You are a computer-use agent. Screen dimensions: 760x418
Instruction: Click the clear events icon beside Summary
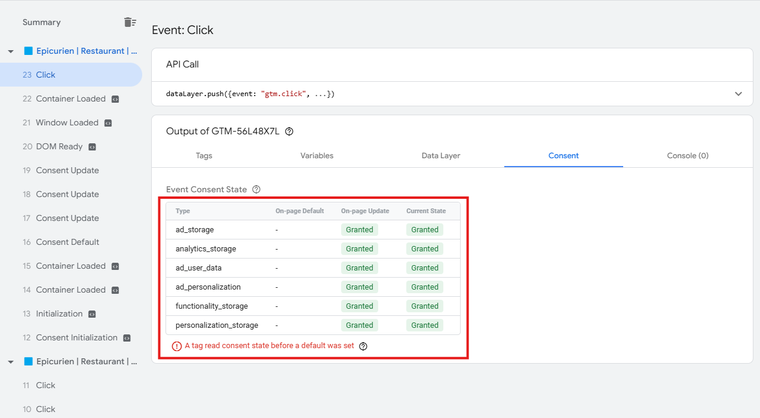[130, 22]
